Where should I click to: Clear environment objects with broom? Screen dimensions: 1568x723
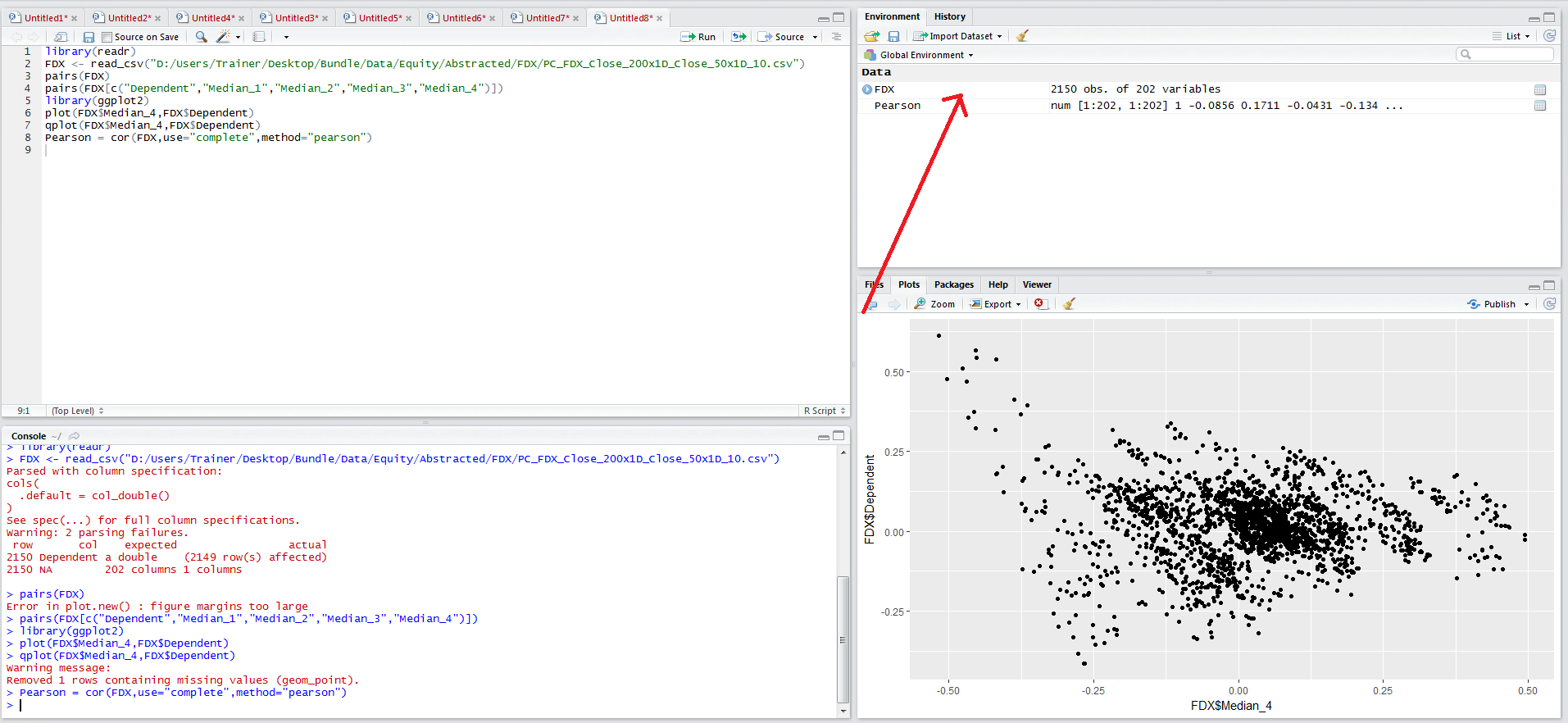[x=1022, y=36]
